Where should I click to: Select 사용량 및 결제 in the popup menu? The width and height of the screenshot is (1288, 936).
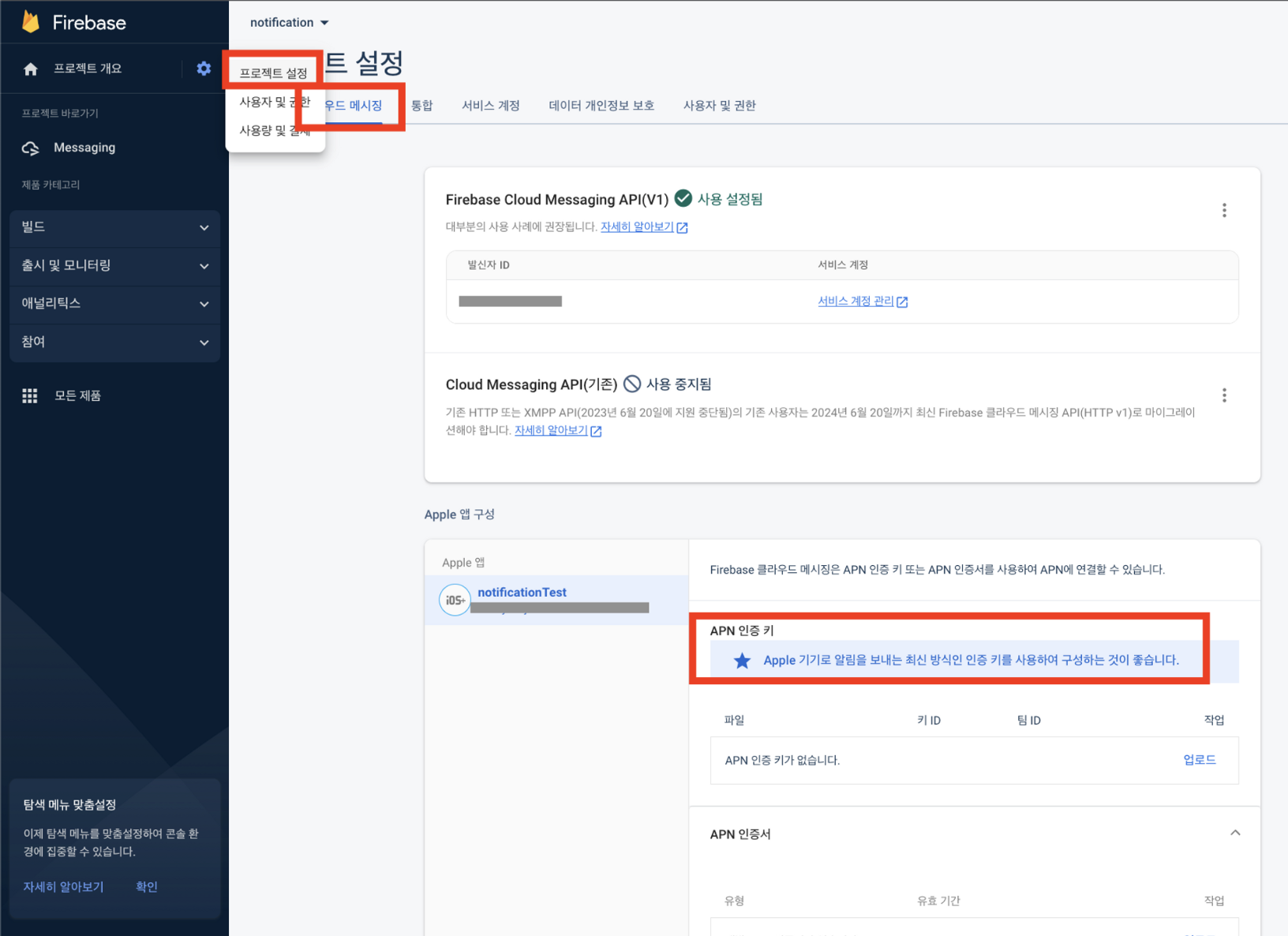click(x=275, y=130)
